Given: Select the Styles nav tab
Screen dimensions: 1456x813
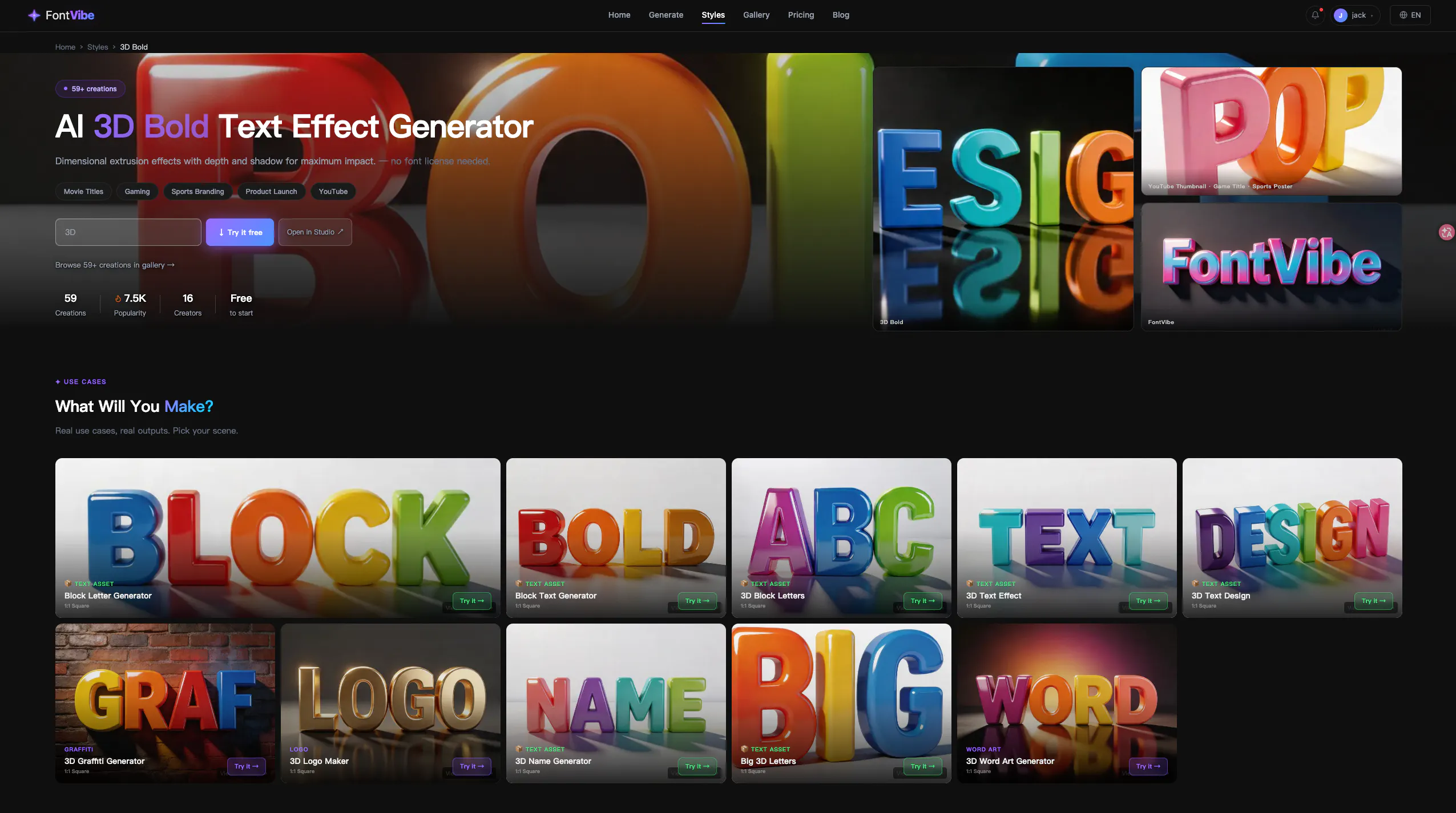Looking at the screenshot, I should point(713,15).
